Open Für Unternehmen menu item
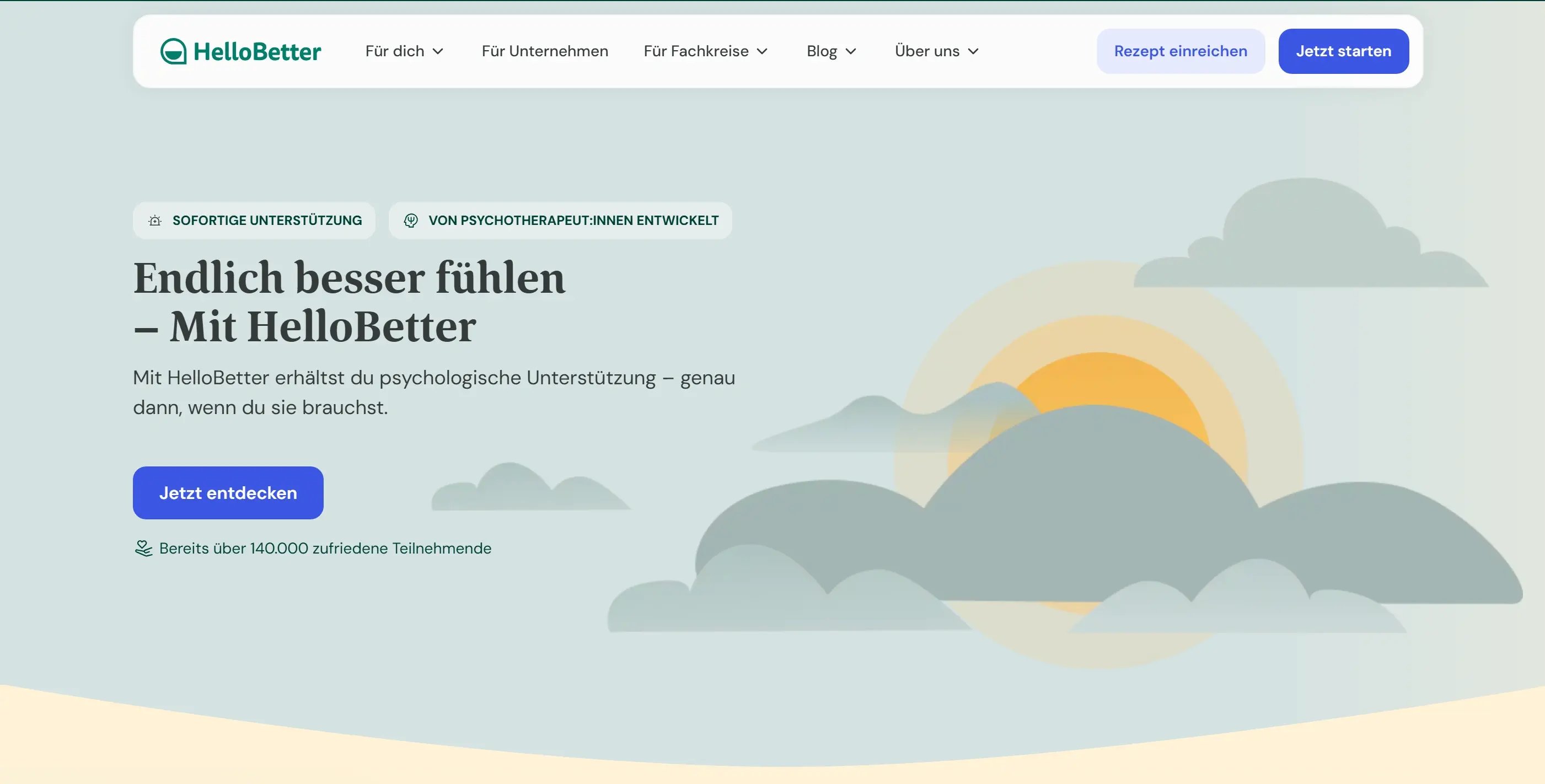Image resolution: width=1545 pixels, height=784 pixels. (545, 52)
